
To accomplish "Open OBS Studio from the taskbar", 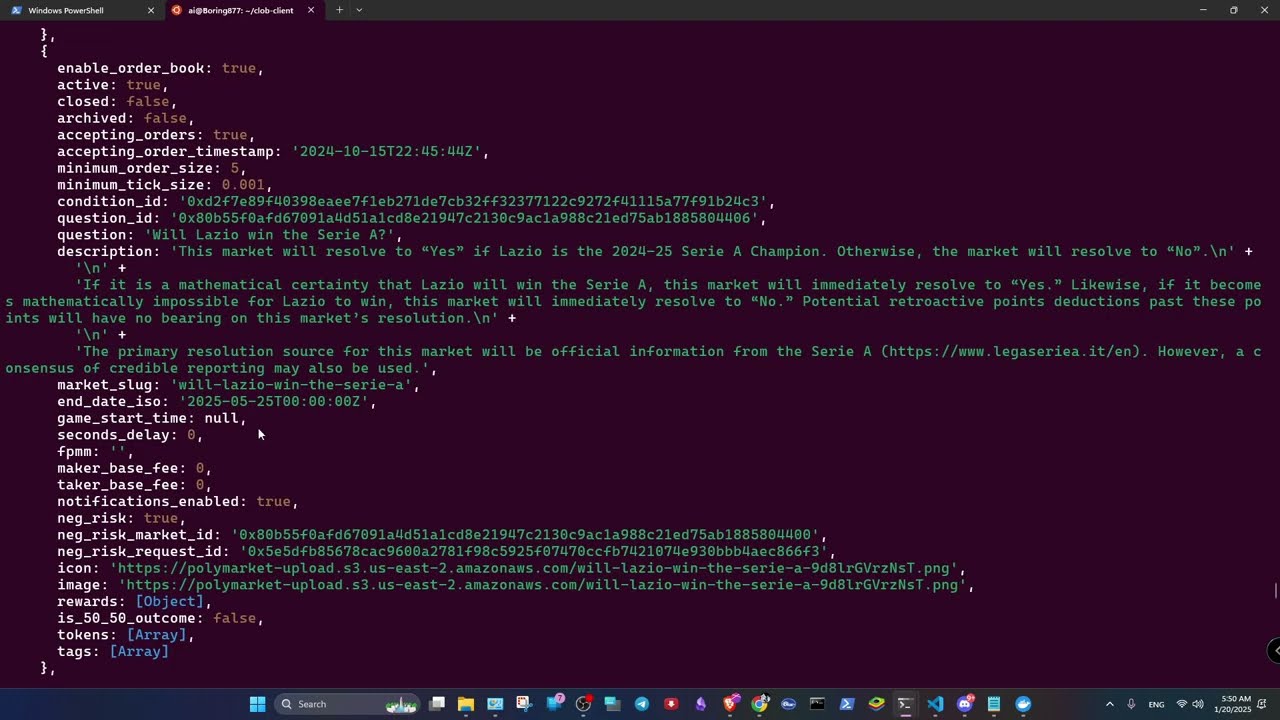I will pyautogui.click(x=583, y=704).
